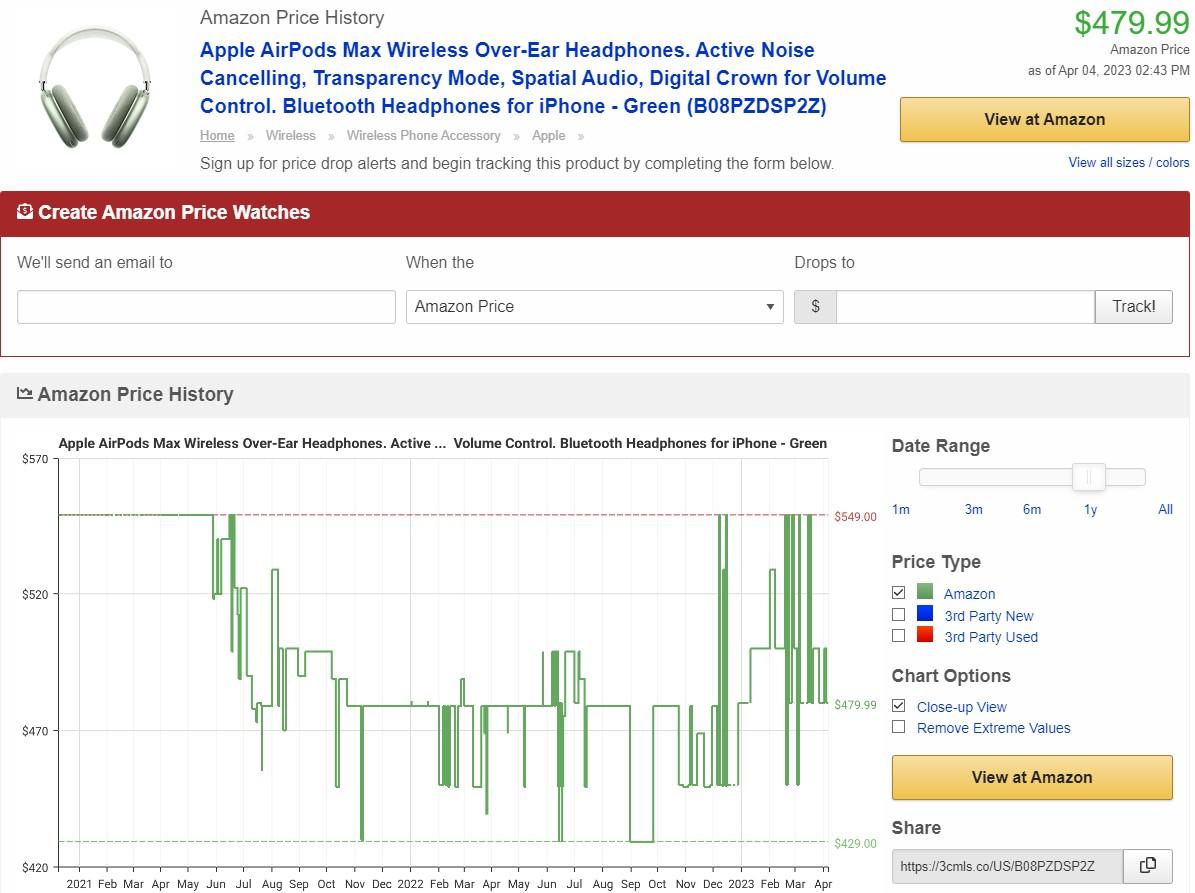The image size is (1195, 893).
Task: Select the share URL text field
Action: click(x=1008, y=866)
